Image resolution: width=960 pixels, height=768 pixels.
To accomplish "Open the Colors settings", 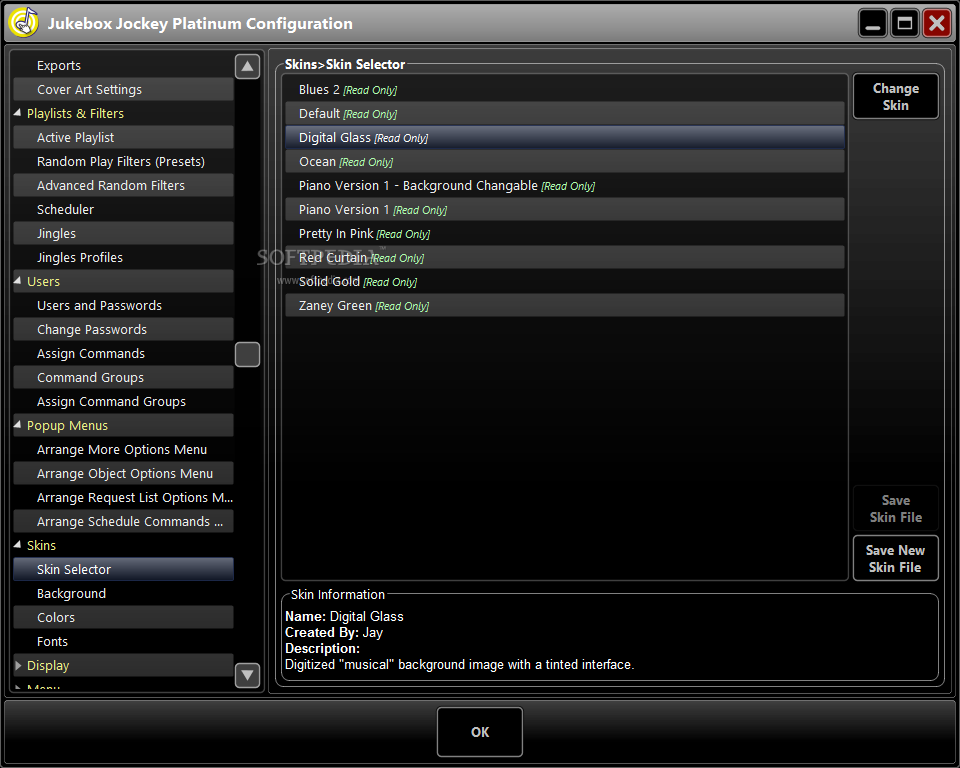I will [x=123, y=617].
